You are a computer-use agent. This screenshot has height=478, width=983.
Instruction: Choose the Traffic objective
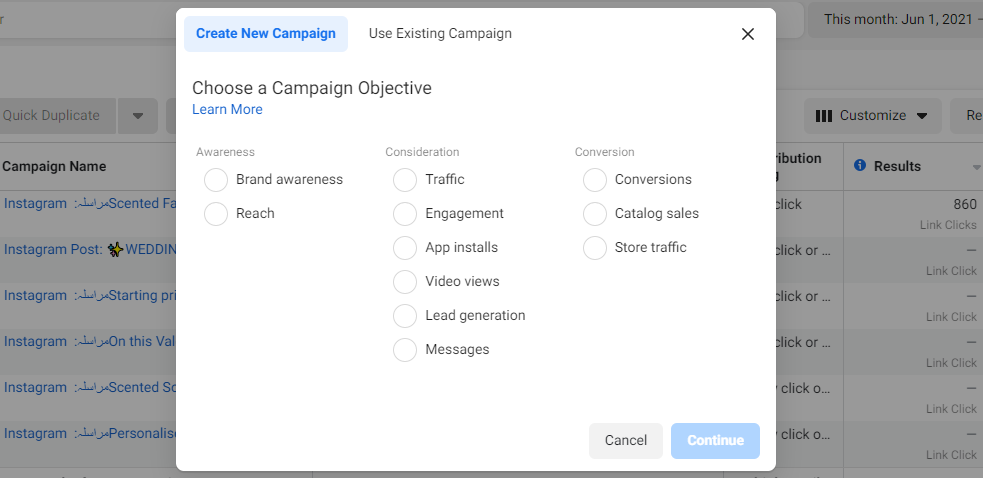405,179
